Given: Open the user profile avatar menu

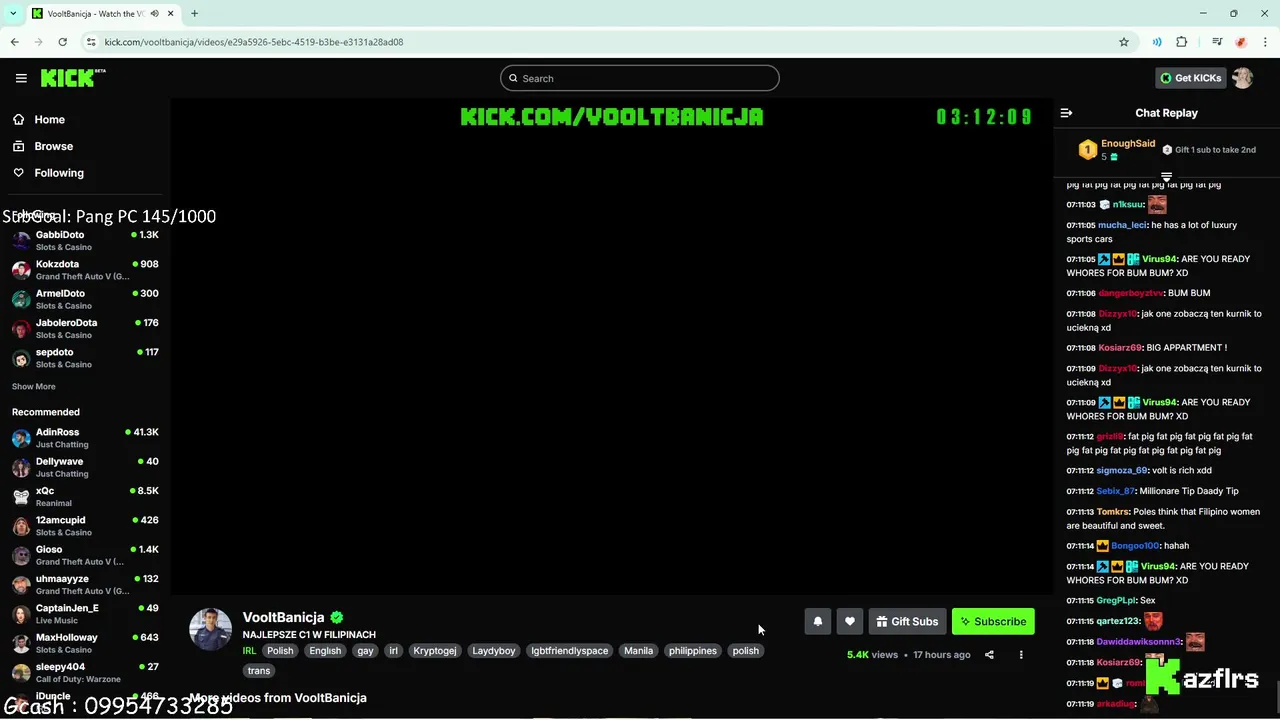Looking at the screenshot, I should coord(1242,78).
